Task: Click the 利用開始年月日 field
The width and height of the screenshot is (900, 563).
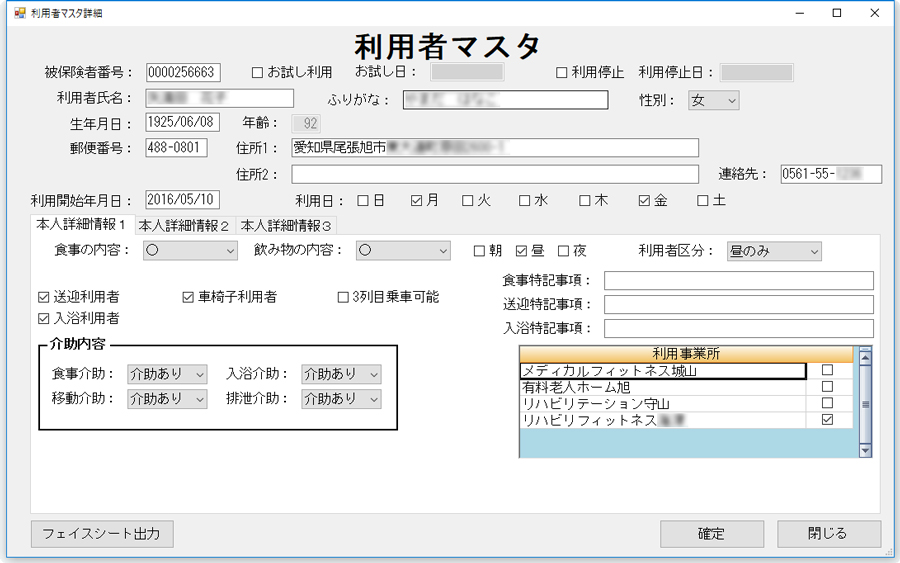Action: (183, 200)
